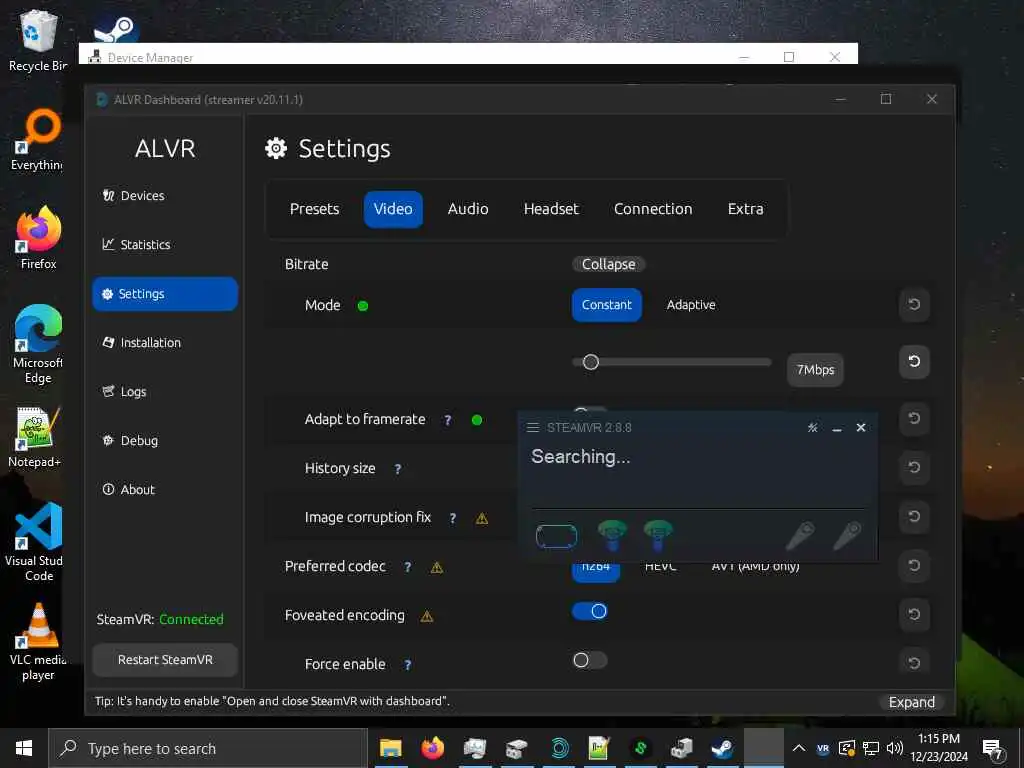Click warning icon next to Image corruption fix
This screenshot has width=1024, height=768.
pyautogui.click(x=482, y=519)
